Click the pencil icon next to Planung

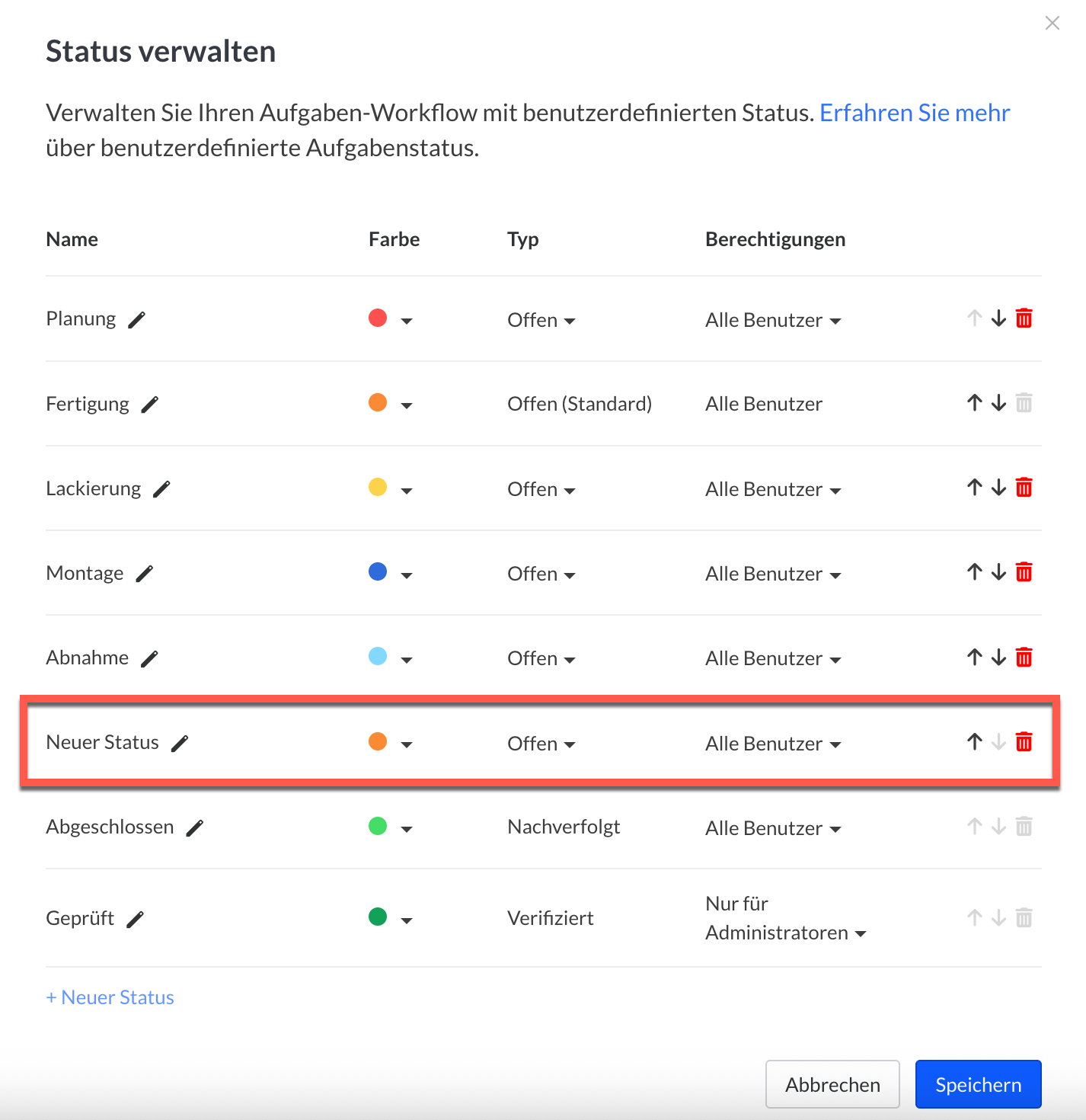136,320
